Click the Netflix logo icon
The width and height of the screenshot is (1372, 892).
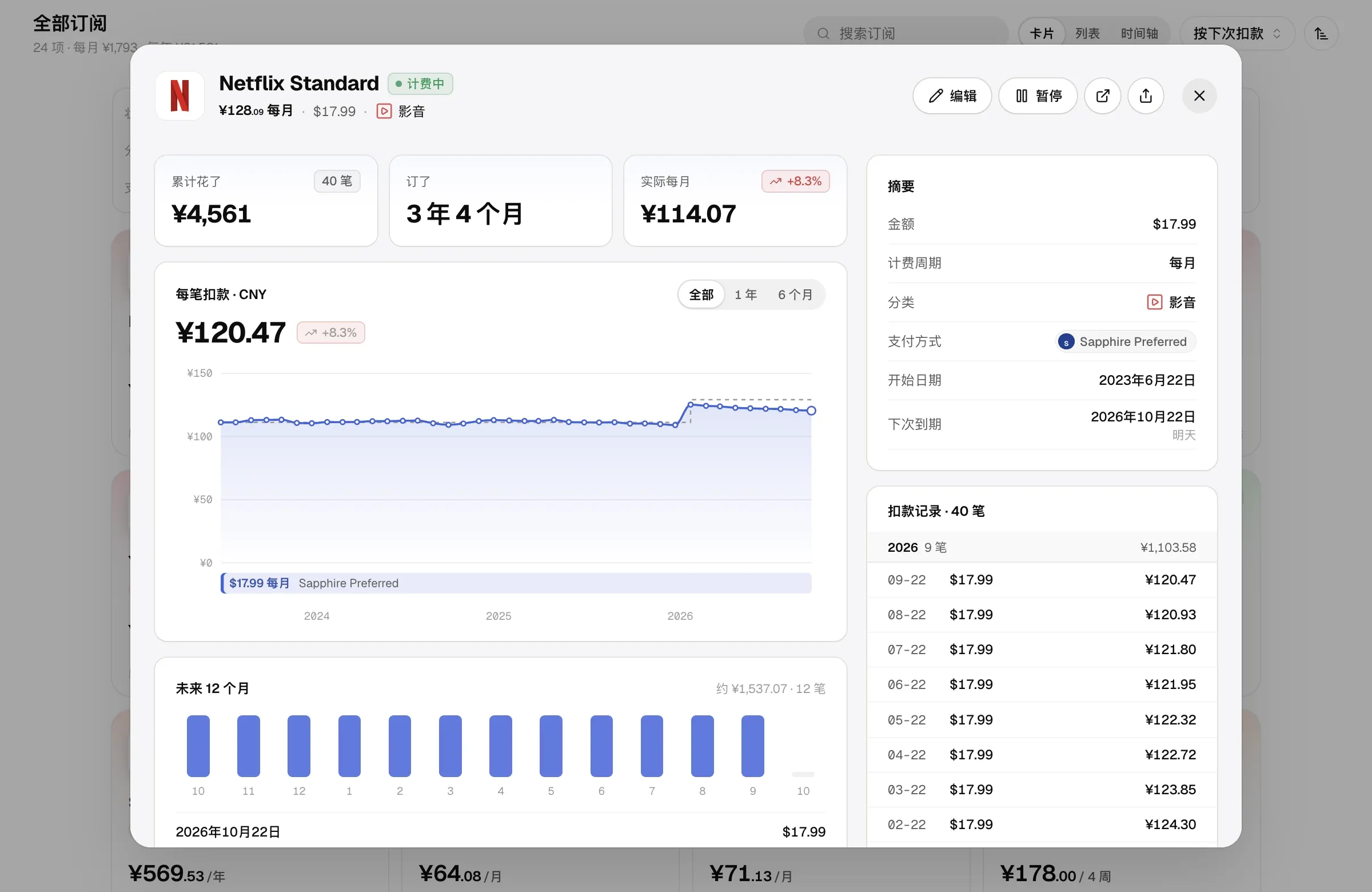[x=180, y=95]
